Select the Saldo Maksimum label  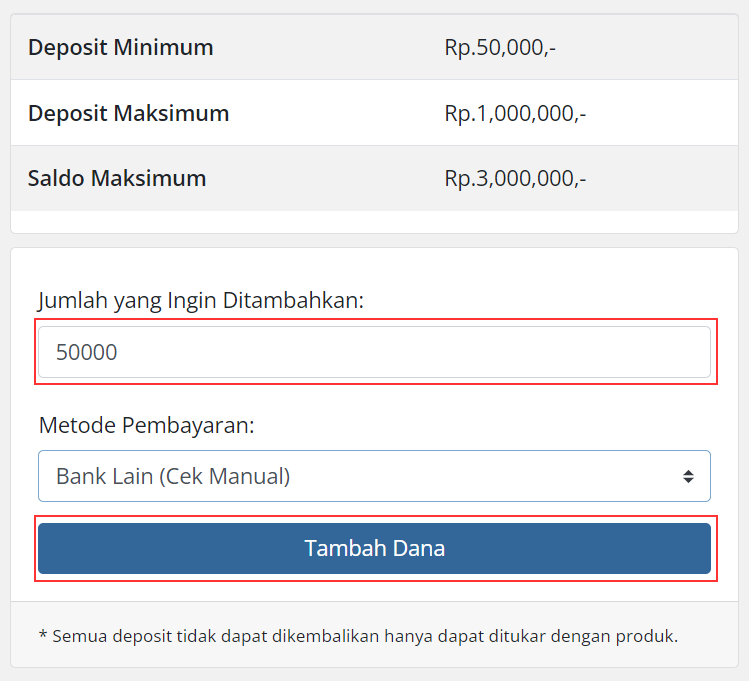[117, 179]
